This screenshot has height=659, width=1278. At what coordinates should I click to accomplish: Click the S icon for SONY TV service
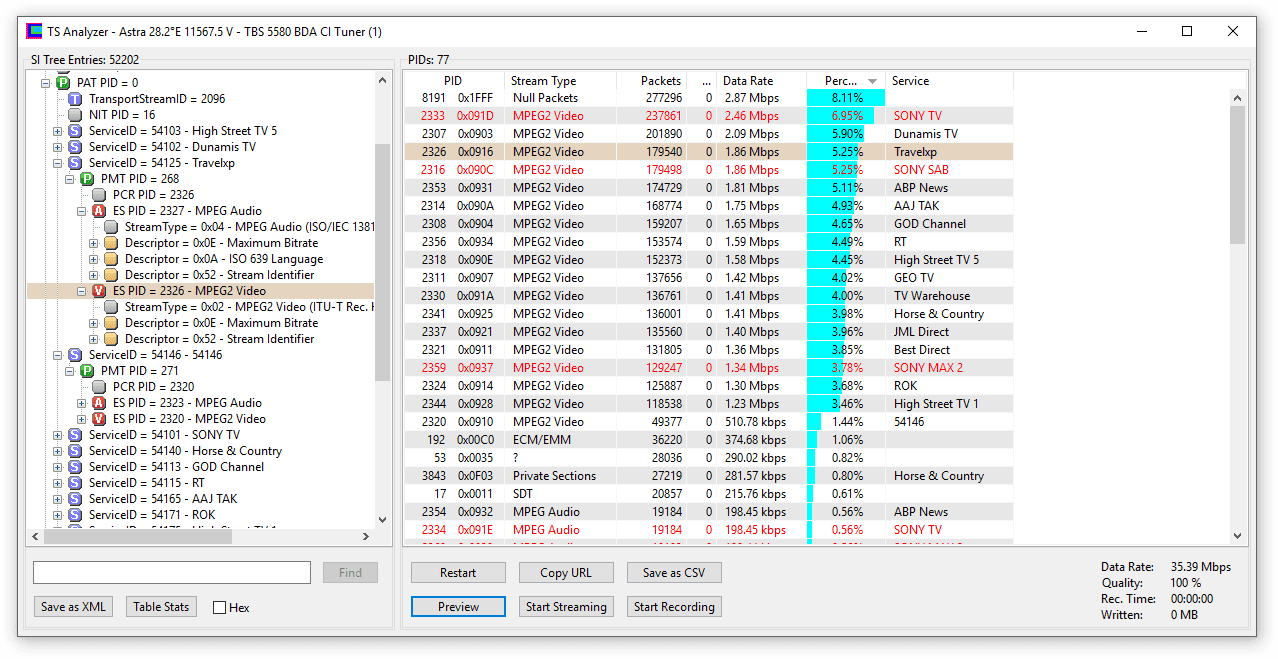[x=75, y=435]
